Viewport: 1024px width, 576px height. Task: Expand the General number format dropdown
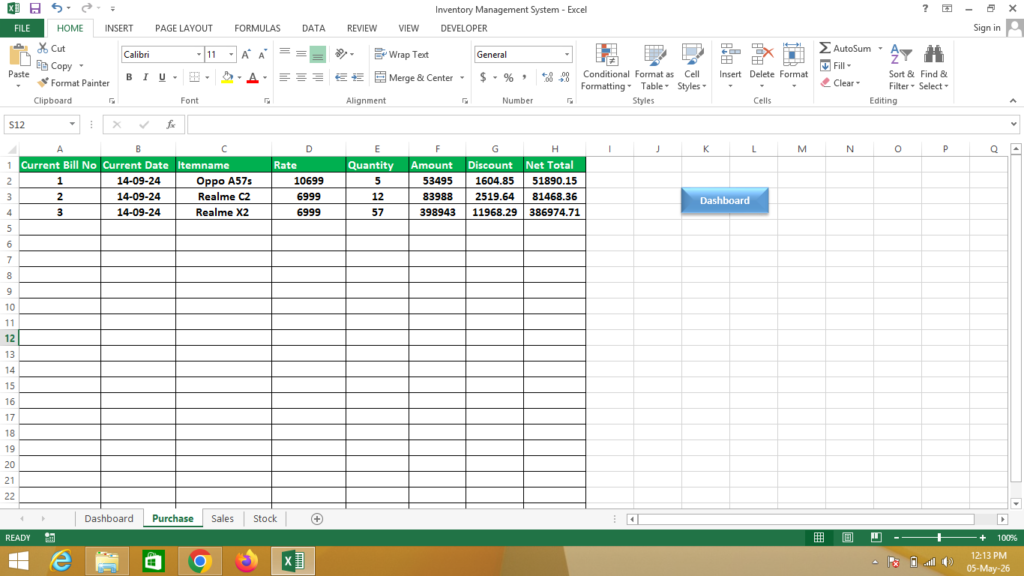pos(566,55)
